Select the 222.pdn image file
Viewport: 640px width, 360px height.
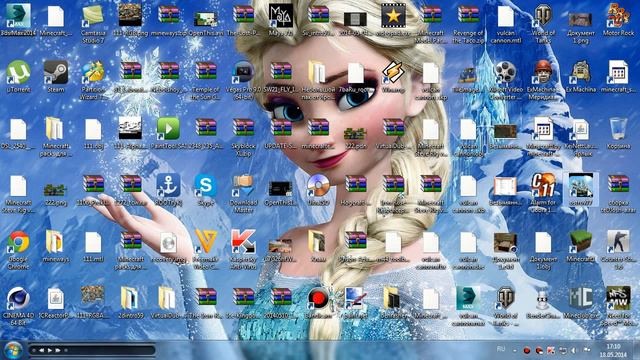point(356,137)
